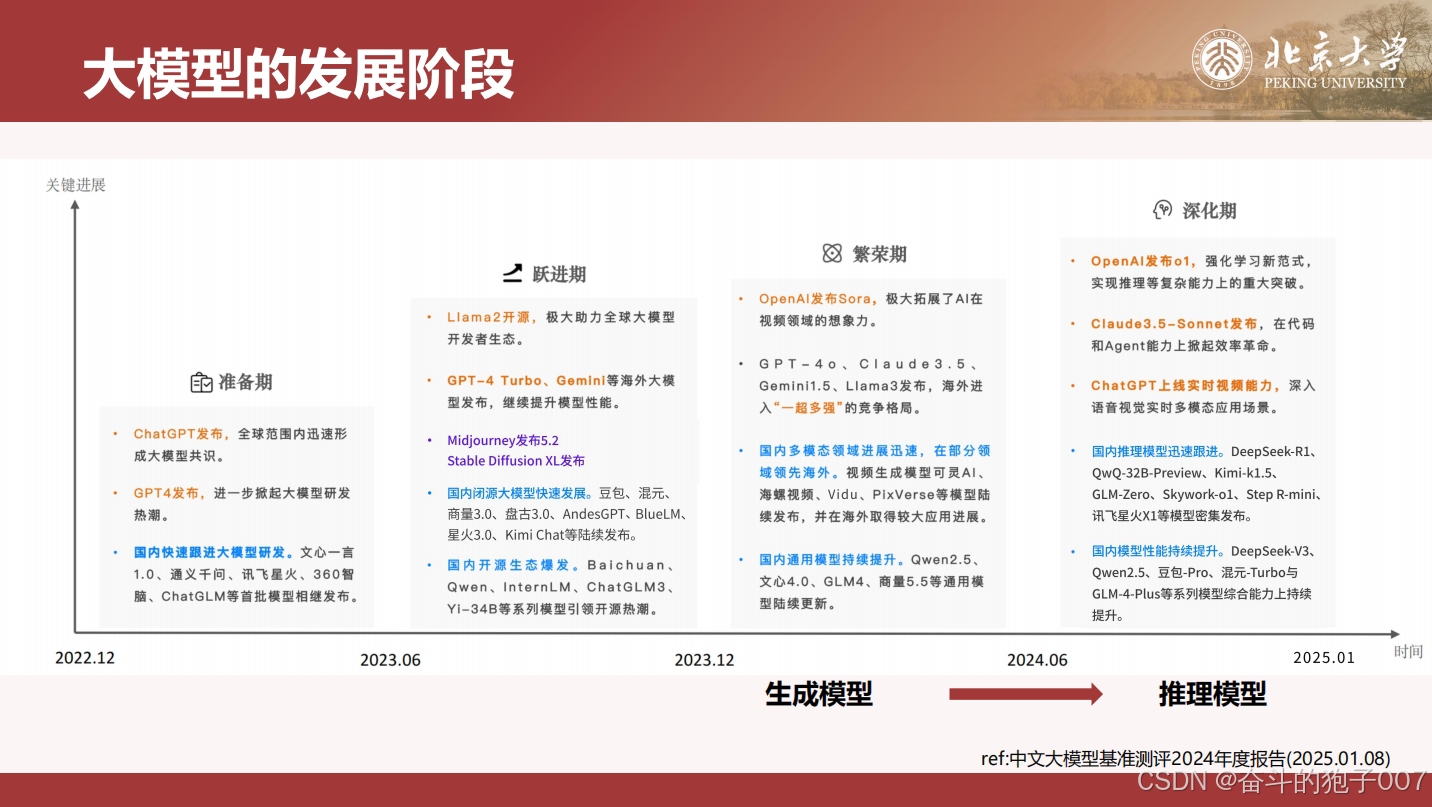Click the 深化期 stage heading

tap(1209, 211)
